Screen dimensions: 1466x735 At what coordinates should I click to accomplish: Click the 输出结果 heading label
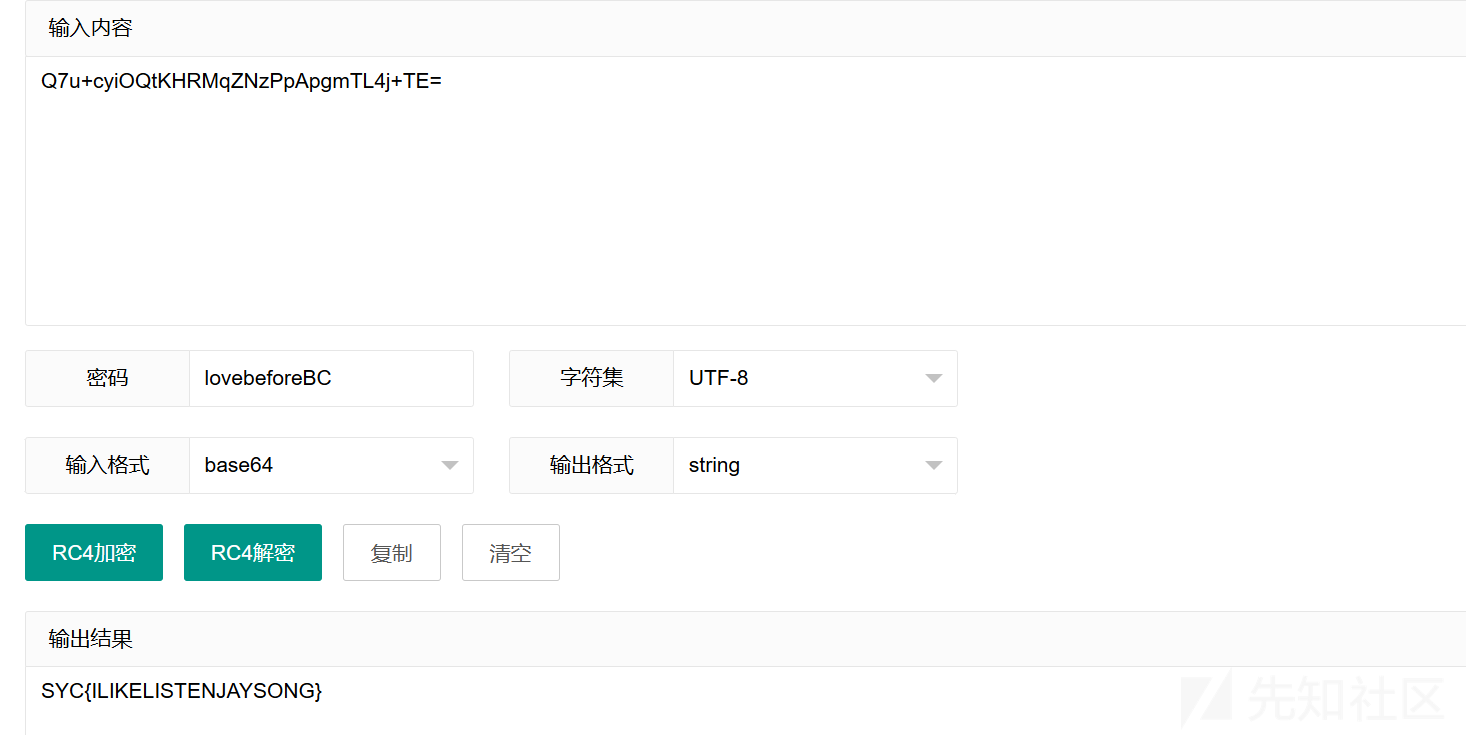pos(90,639)
